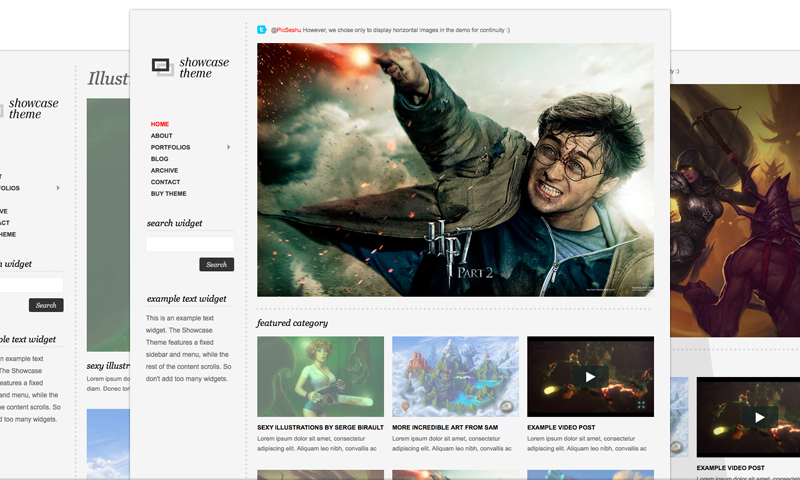Focus the search field in left background window
800x480 pixels.
pos(31,285)
